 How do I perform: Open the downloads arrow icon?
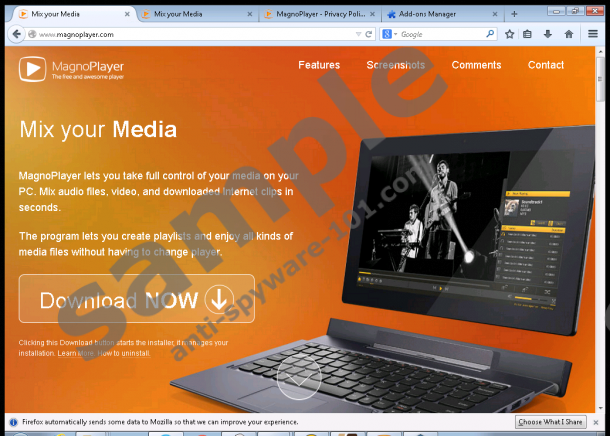pos(548,34)
